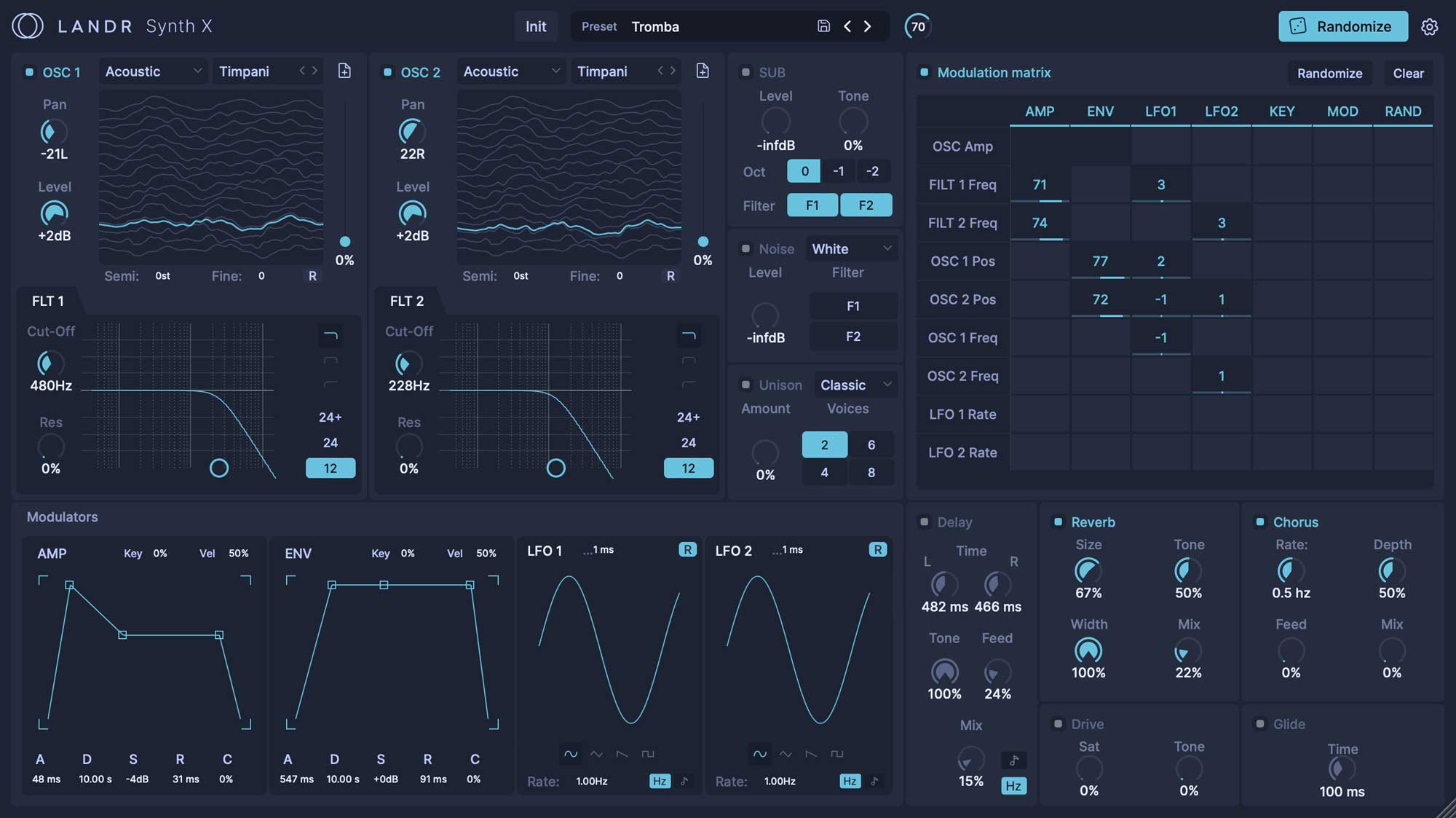Viewport: 1456px width, 818px height.
Task: Enable Unison
Action: tap(745, 385)
